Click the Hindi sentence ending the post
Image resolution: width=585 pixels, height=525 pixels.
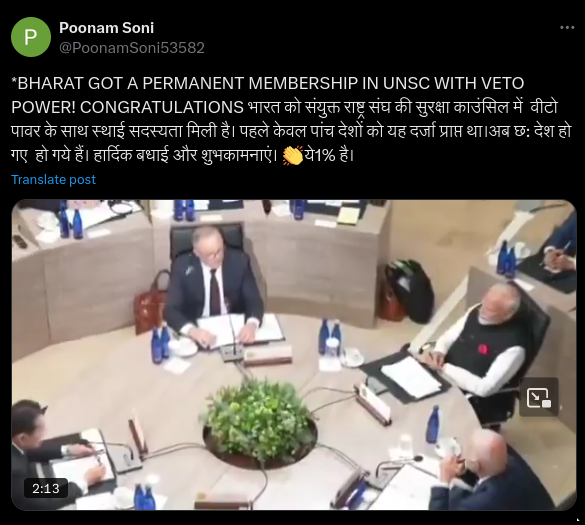click(329, 156)
